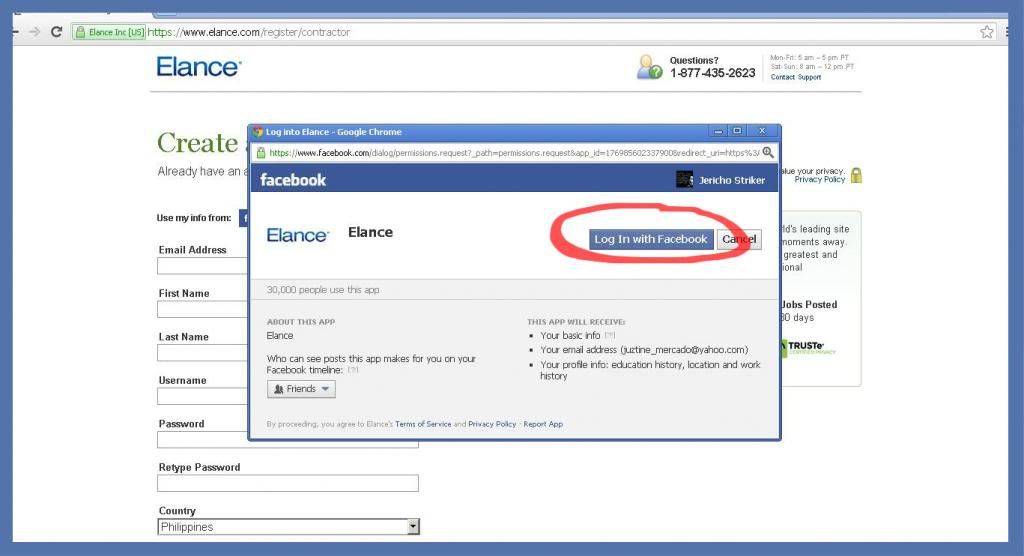Click the Facebook popup URL bar
Image resolution: width=1024 pixels, height=556 pixels.
click(x=513, y=153)
